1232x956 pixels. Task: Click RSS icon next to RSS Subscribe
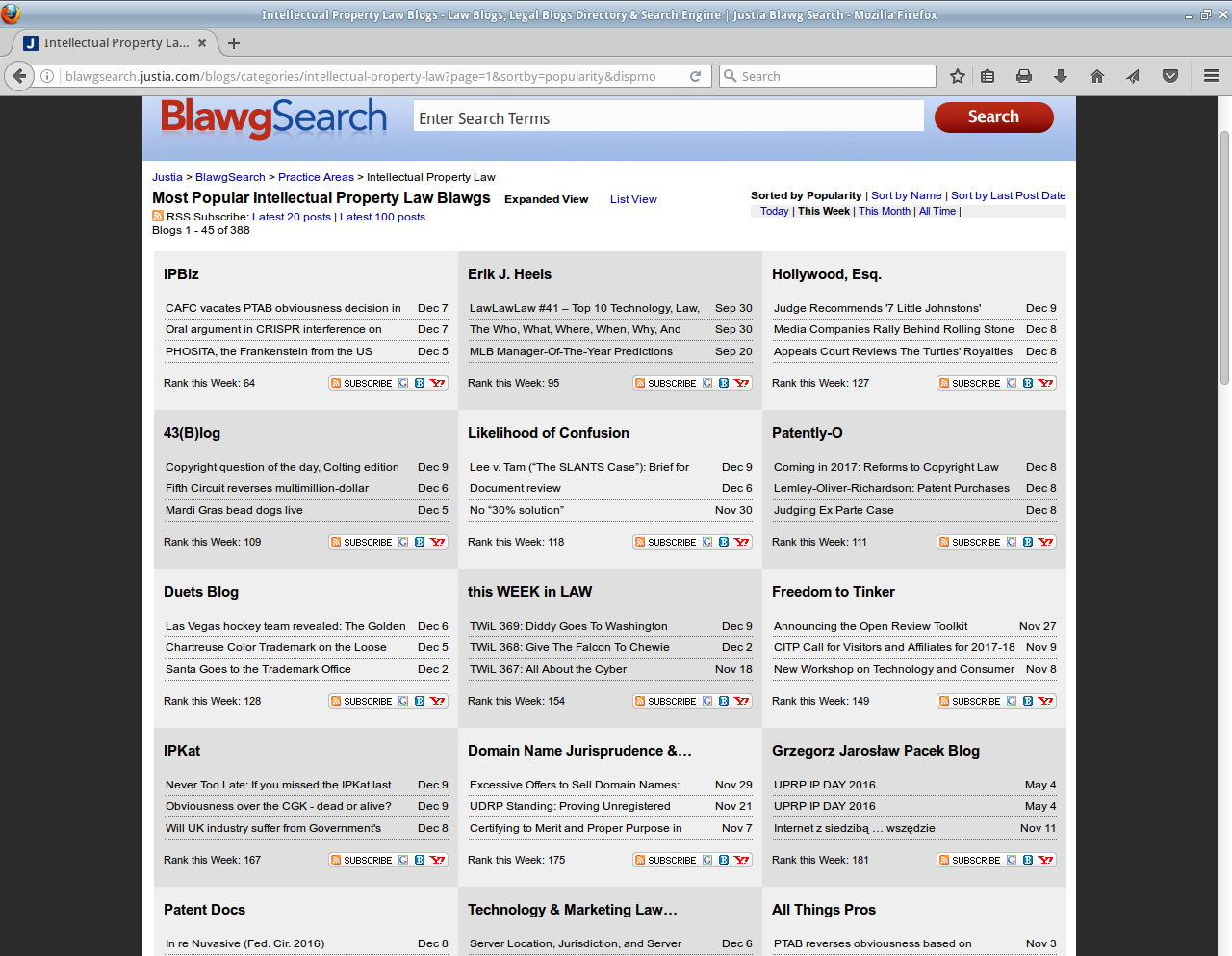(x=158, y=217)
